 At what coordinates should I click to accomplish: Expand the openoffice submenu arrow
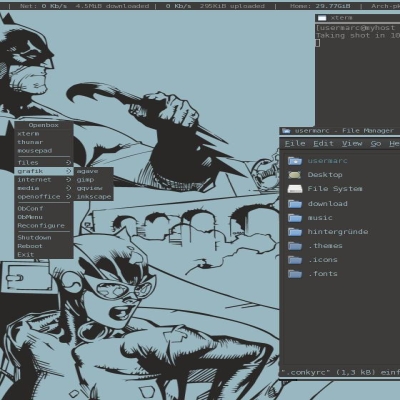68,197
